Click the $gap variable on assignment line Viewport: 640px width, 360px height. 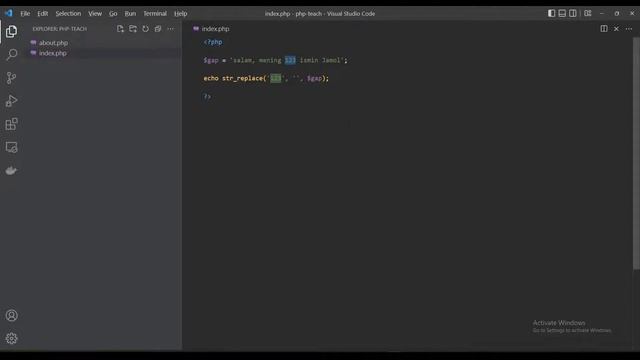point(211,60)
